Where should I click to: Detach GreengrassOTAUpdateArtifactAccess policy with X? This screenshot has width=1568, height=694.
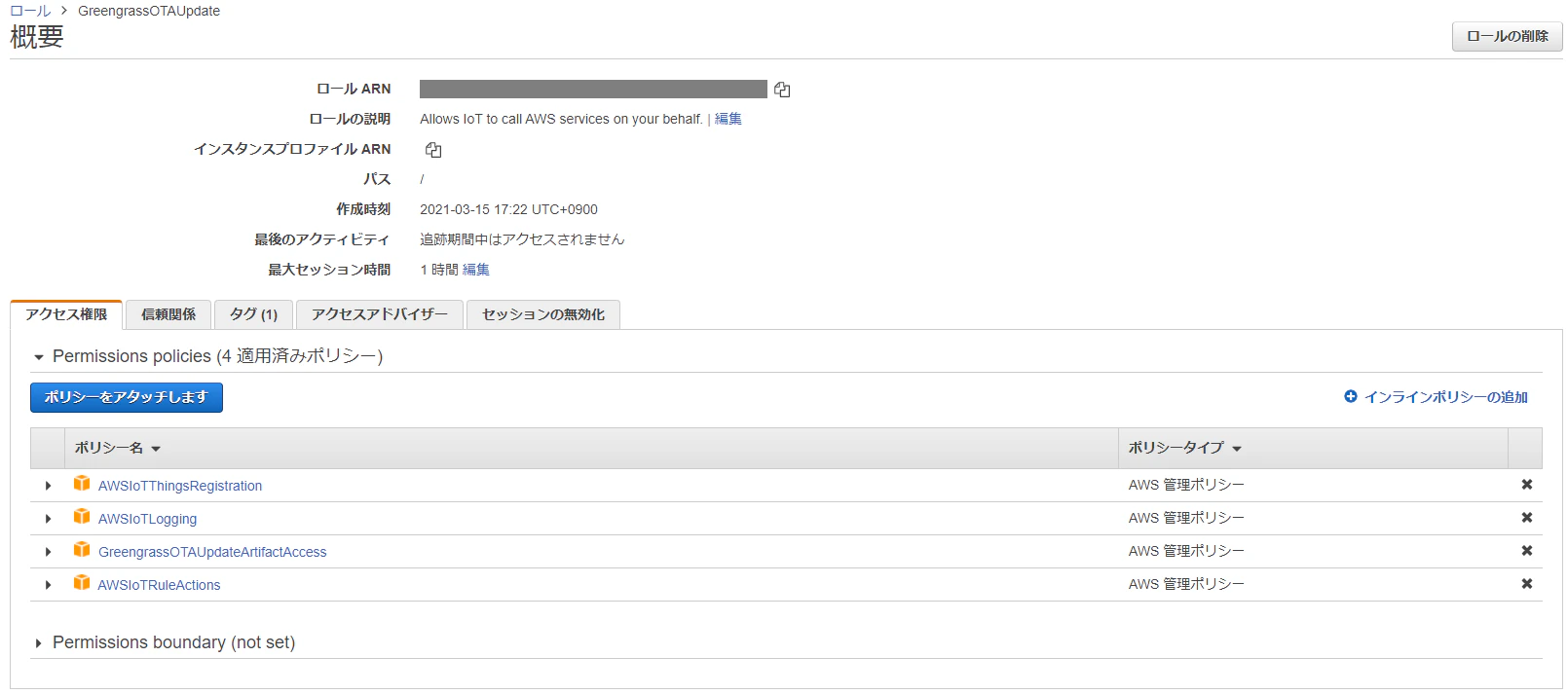[1527, 551]
